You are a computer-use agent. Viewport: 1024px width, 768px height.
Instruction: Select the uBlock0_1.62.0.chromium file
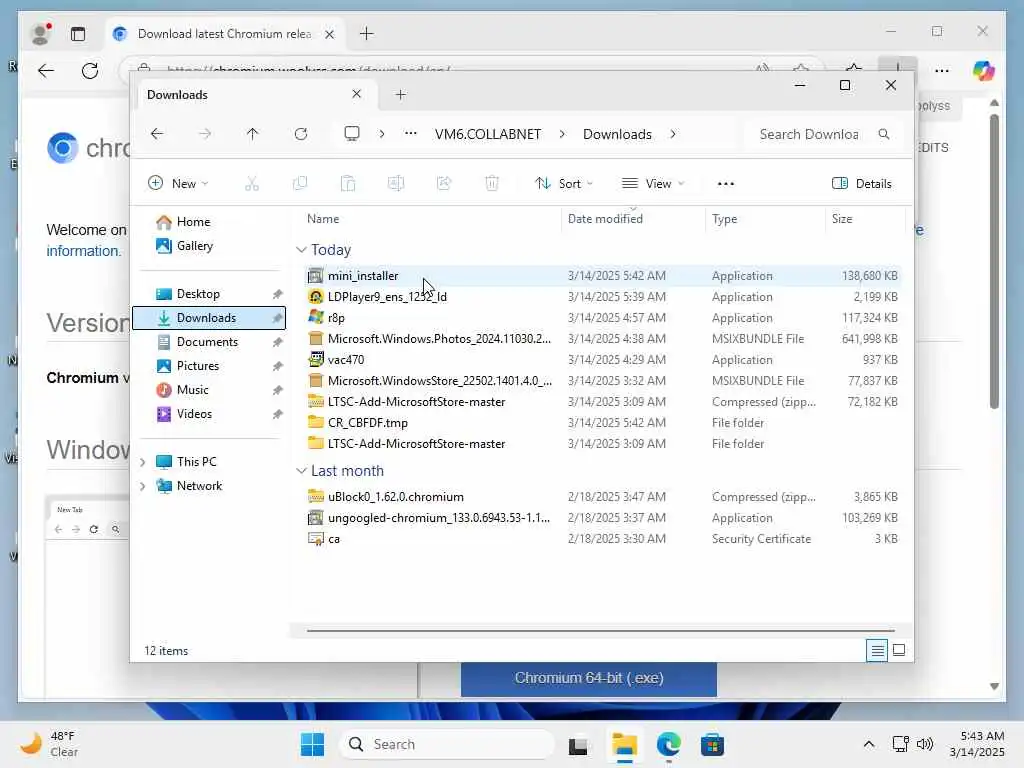[602, 497]
